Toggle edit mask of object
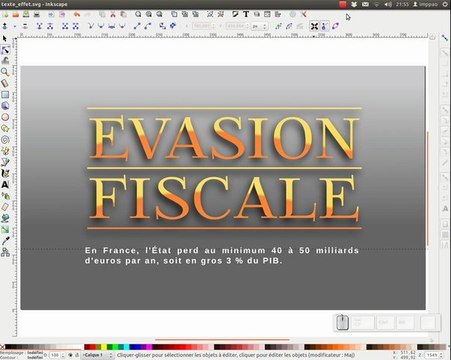This screenshot has height=360, width=451. coord(289,26)
